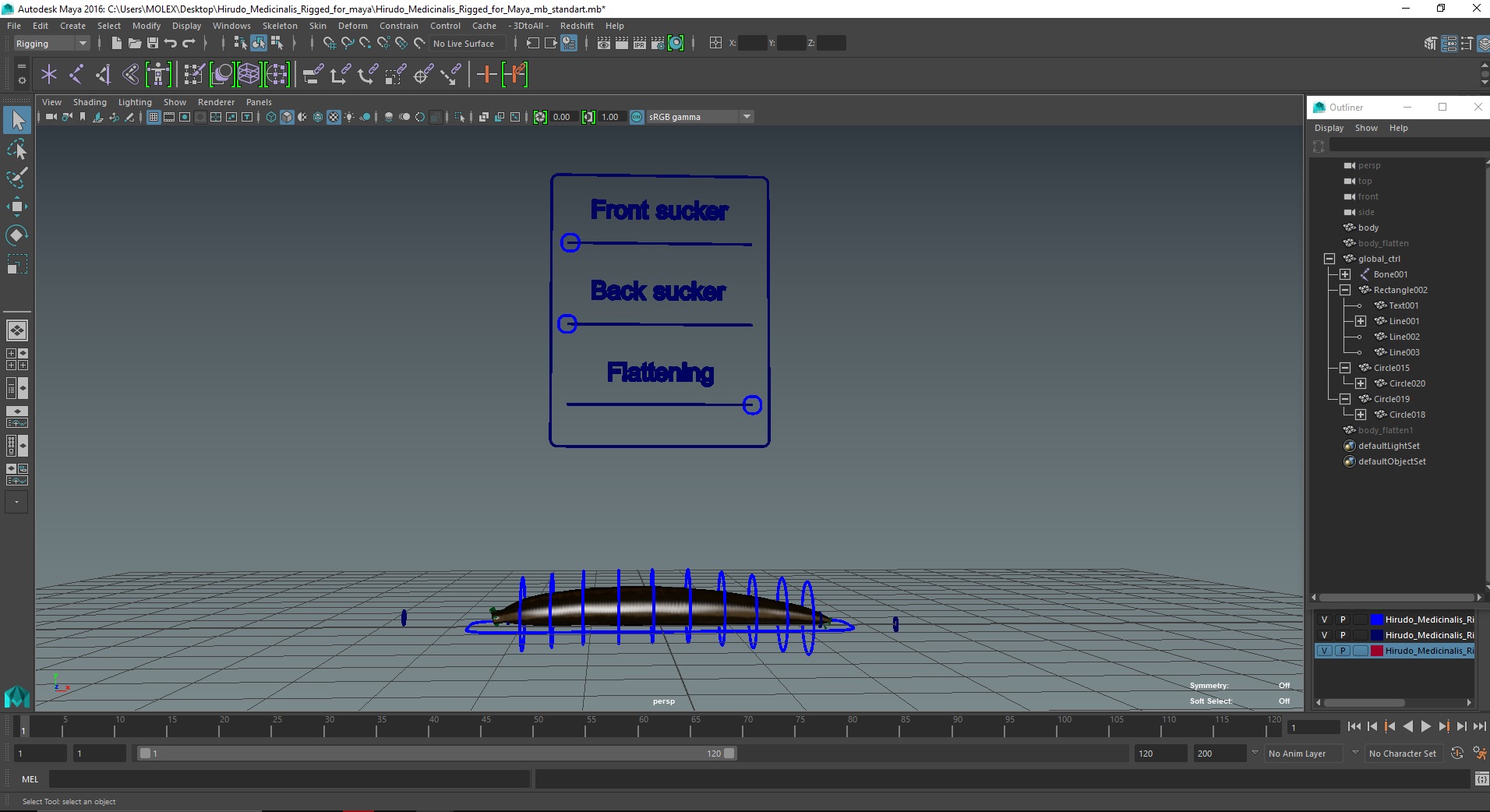Screen dimensions: 1490x812
Task: Activate the Paint selection tool
Action: [17, 178]
